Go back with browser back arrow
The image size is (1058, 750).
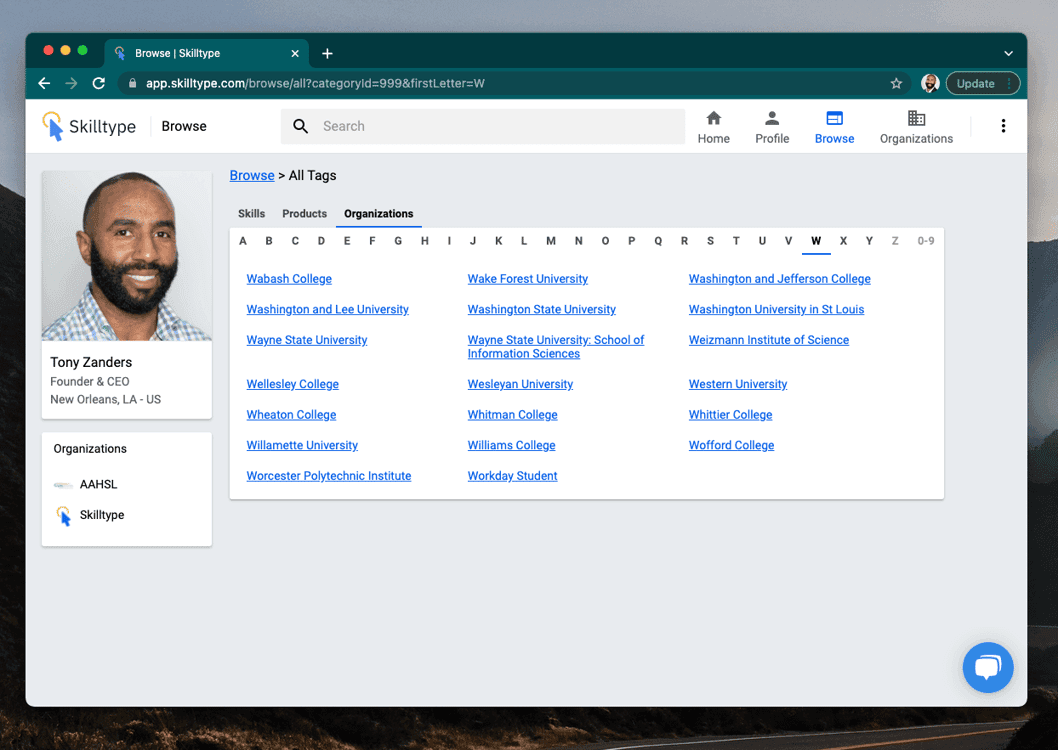pyautogui.click(x=45, y=83)
